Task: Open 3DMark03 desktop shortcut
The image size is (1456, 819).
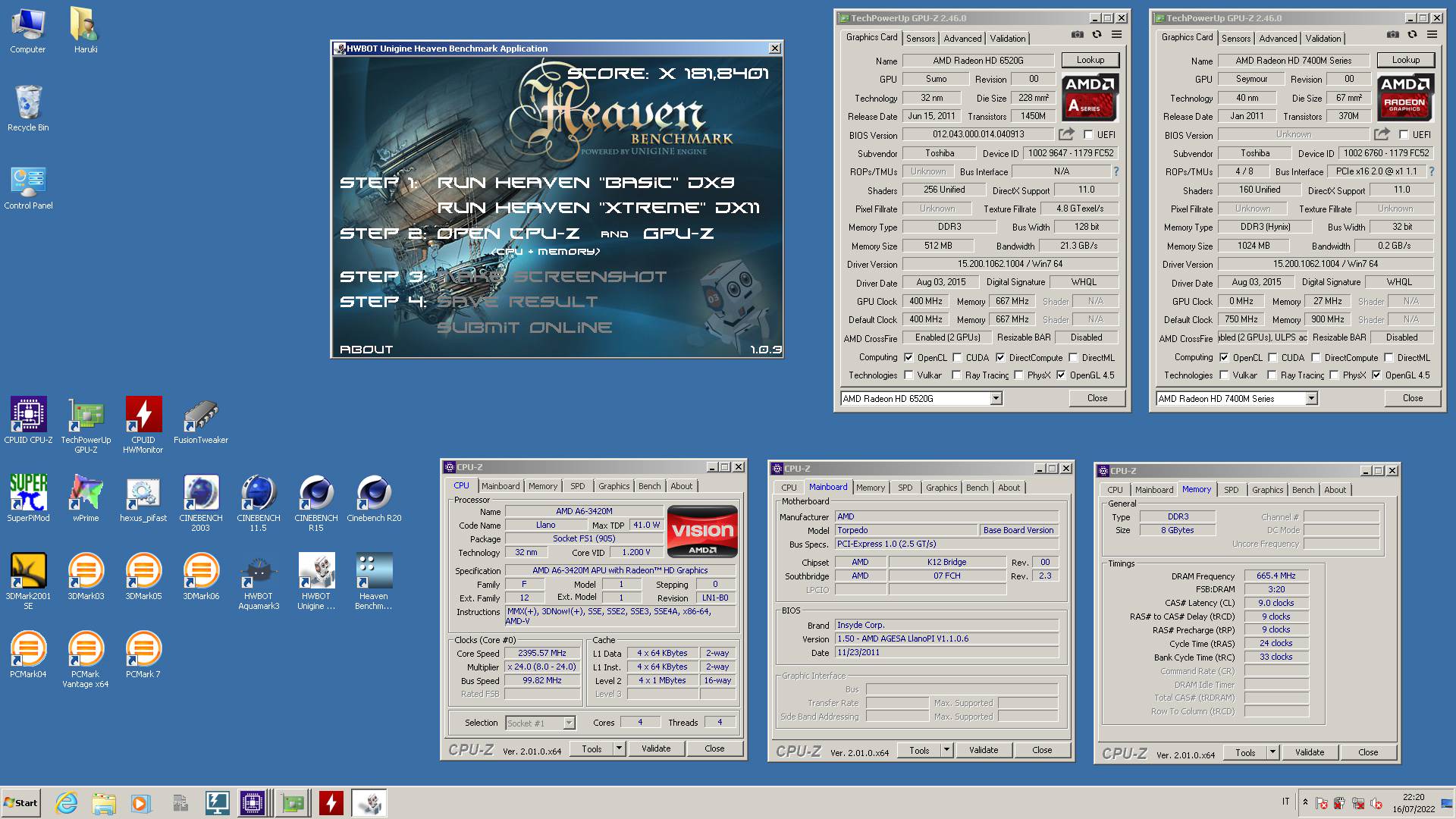Action: 86,577
